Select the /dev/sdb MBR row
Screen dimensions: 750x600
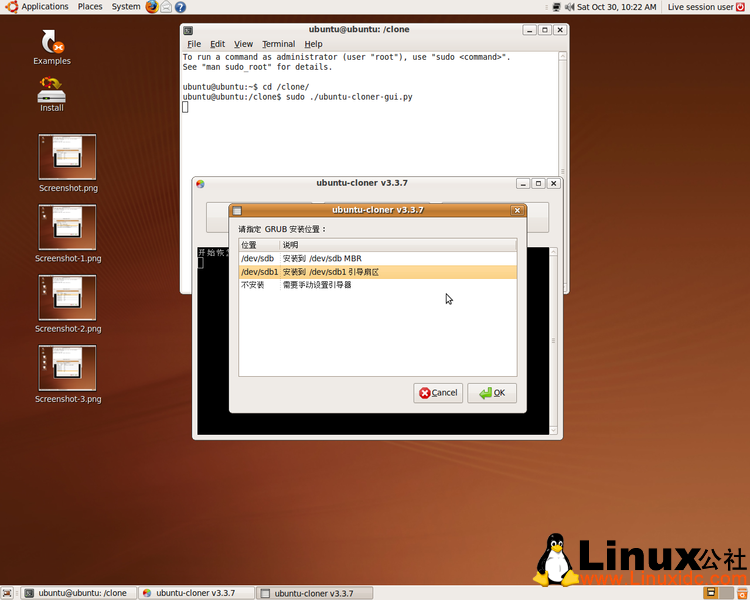(x=377, y=258)
